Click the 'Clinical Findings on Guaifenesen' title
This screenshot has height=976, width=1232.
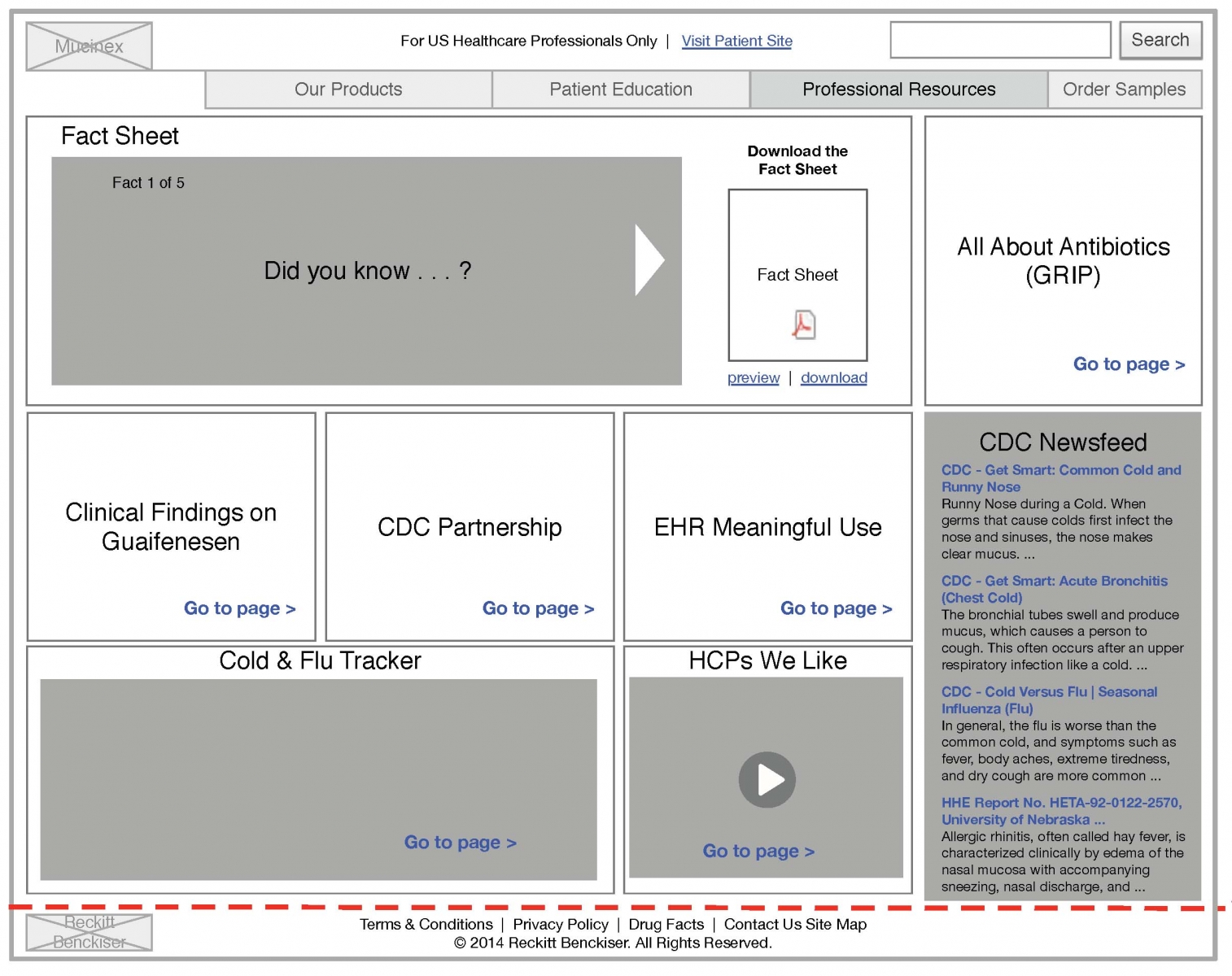pos(171,527)
